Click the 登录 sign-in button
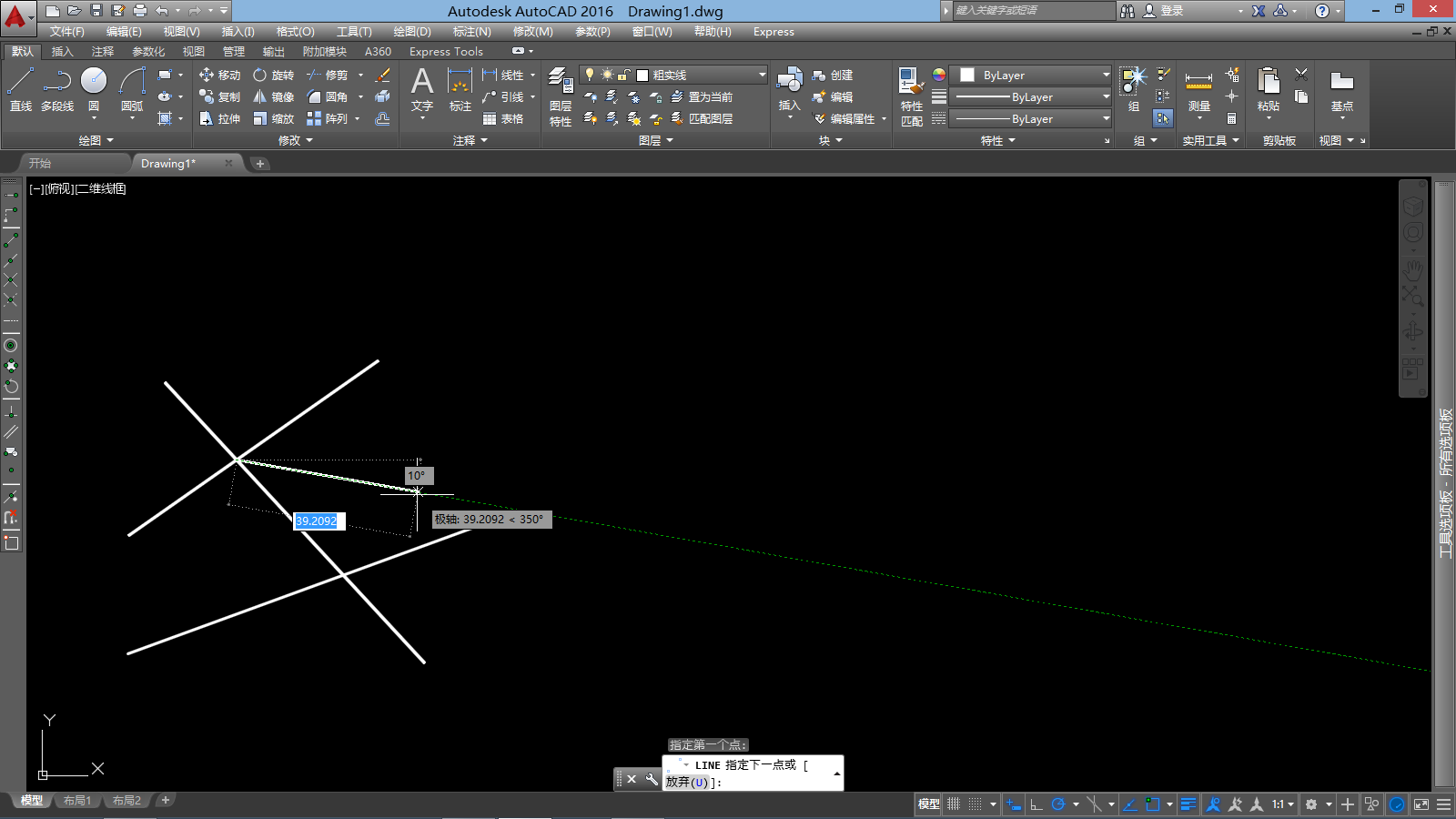Viewport: 1456px width, 819px height. pos(1170,11)
